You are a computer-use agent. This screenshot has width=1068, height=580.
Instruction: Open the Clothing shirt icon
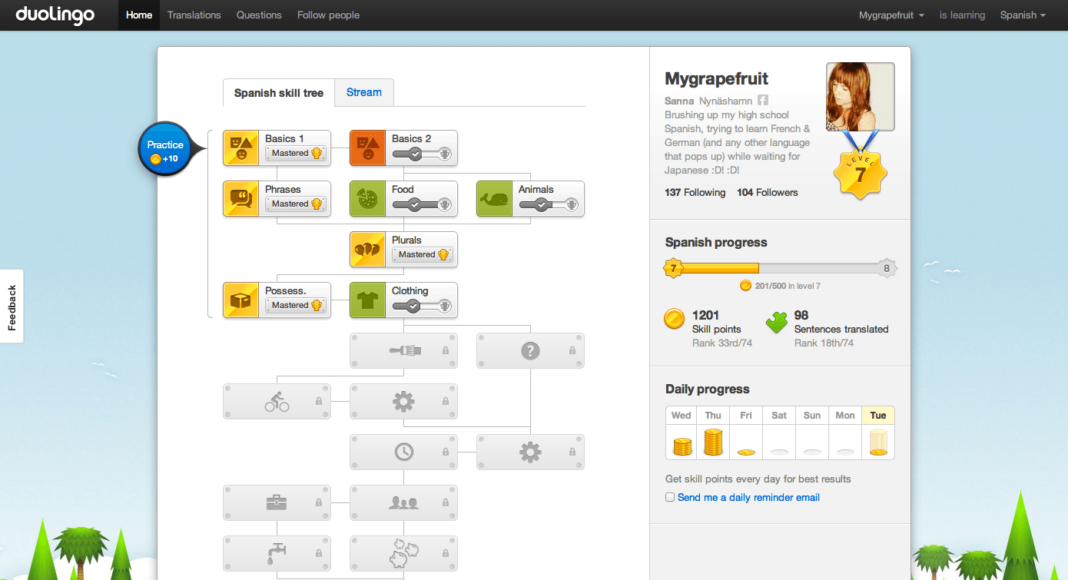(368, 300)
